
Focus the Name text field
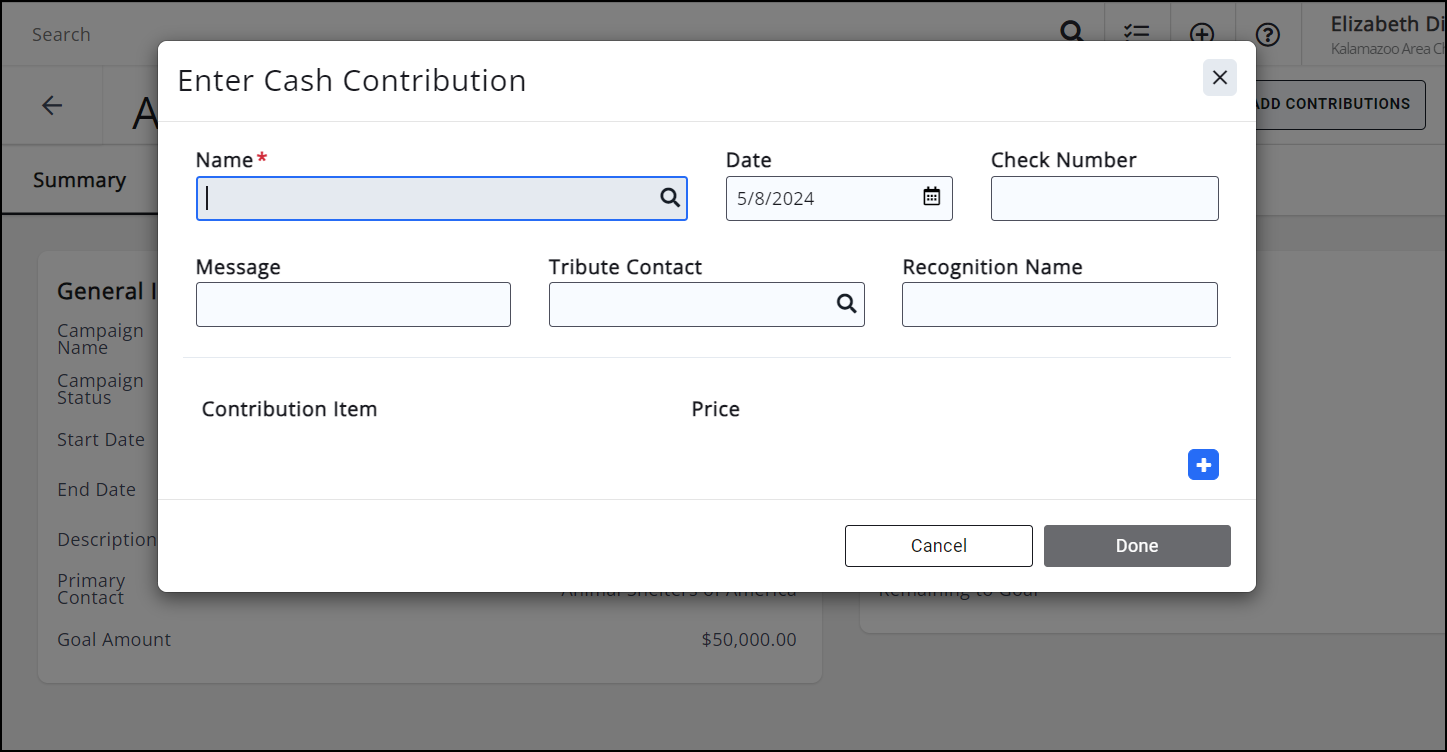click(430, 198)
